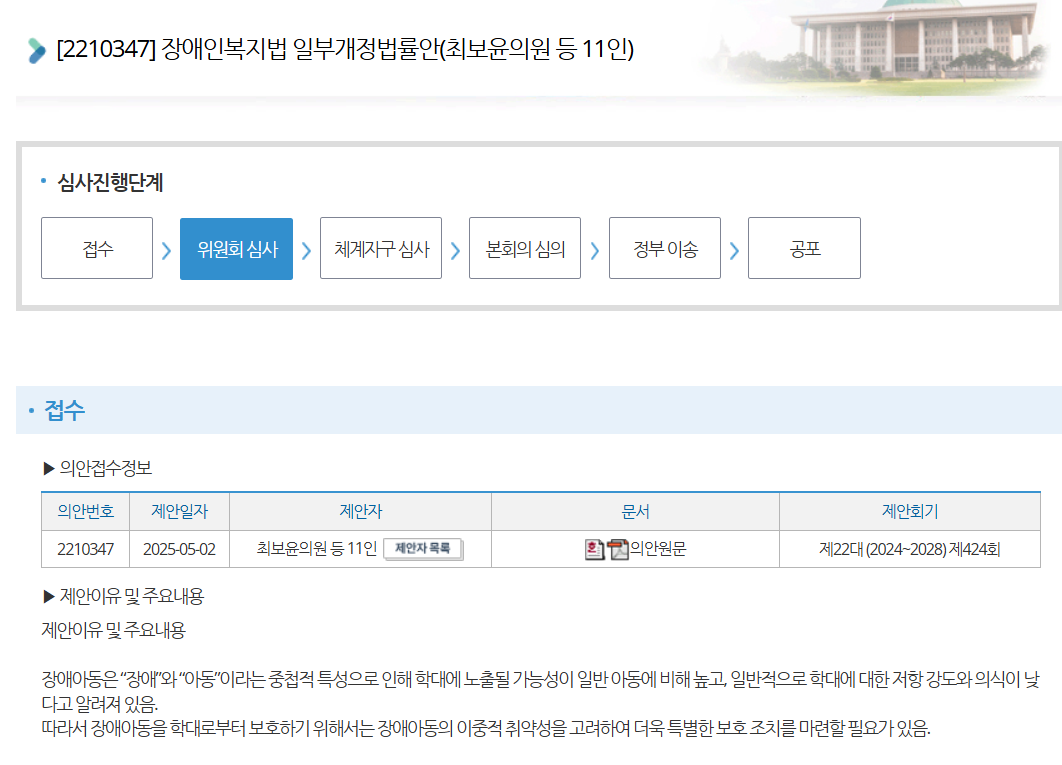1062x765 pixels.
Task: Click the 문서 column header
Action: [x=635, y=512]
